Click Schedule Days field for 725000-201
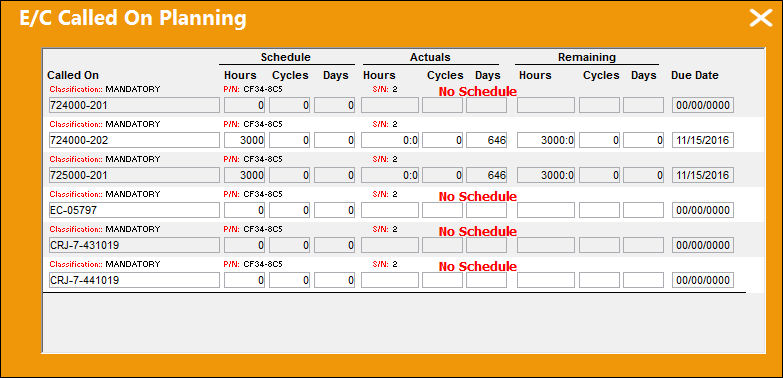This screenshot has height=378, width=783. (x=335, y=175)
